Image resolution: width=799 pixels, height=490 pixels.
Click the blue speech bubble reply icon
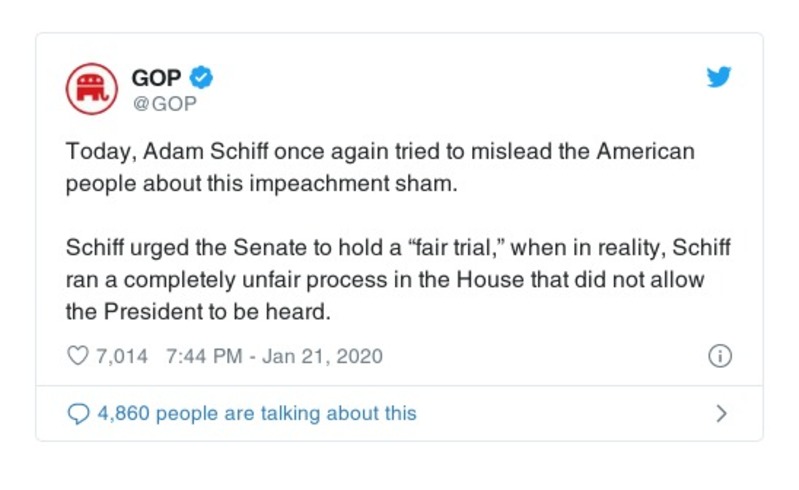click(77, 413)
